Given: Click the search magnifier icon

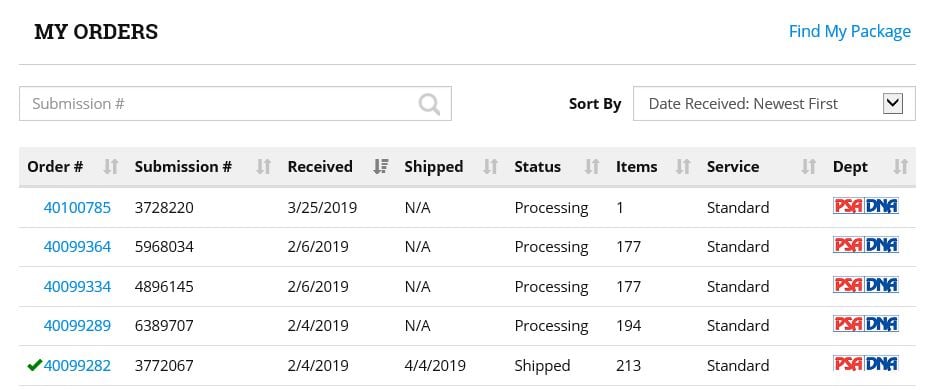Looking at the screenshot, I should click(x=429, y=105).
